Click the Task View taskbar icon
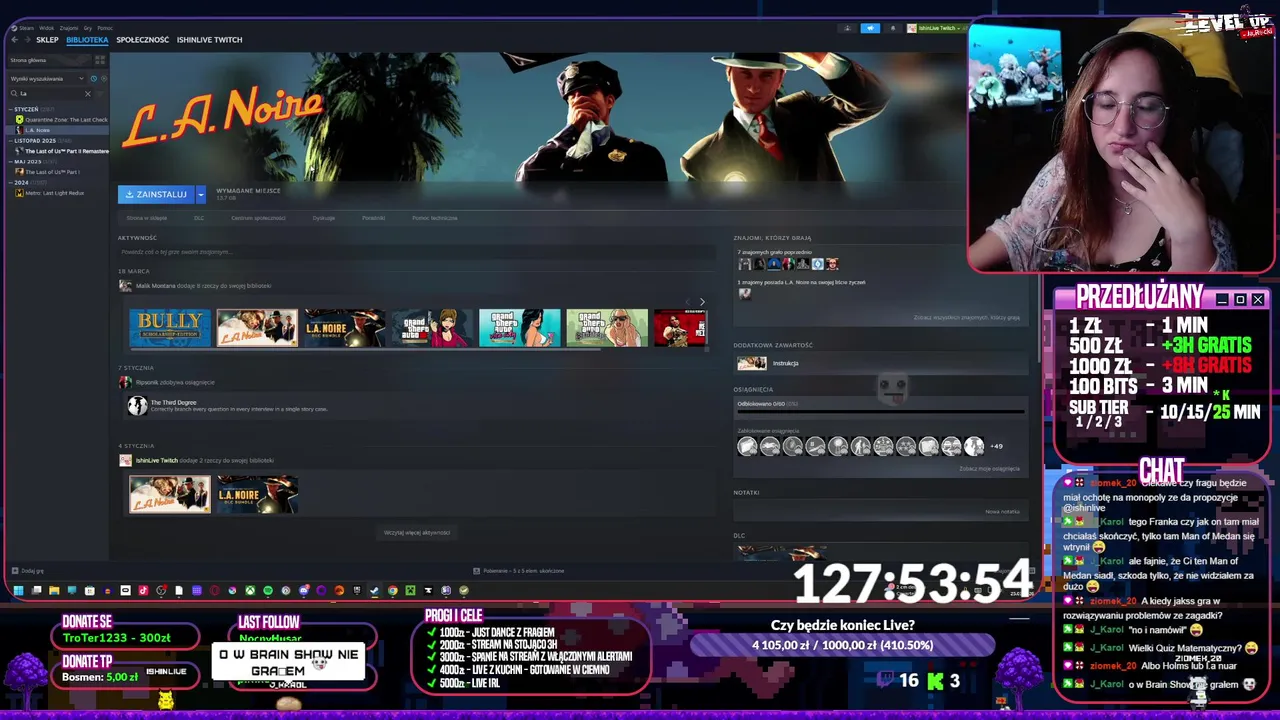1280x720 pixels. click(36, 590)
